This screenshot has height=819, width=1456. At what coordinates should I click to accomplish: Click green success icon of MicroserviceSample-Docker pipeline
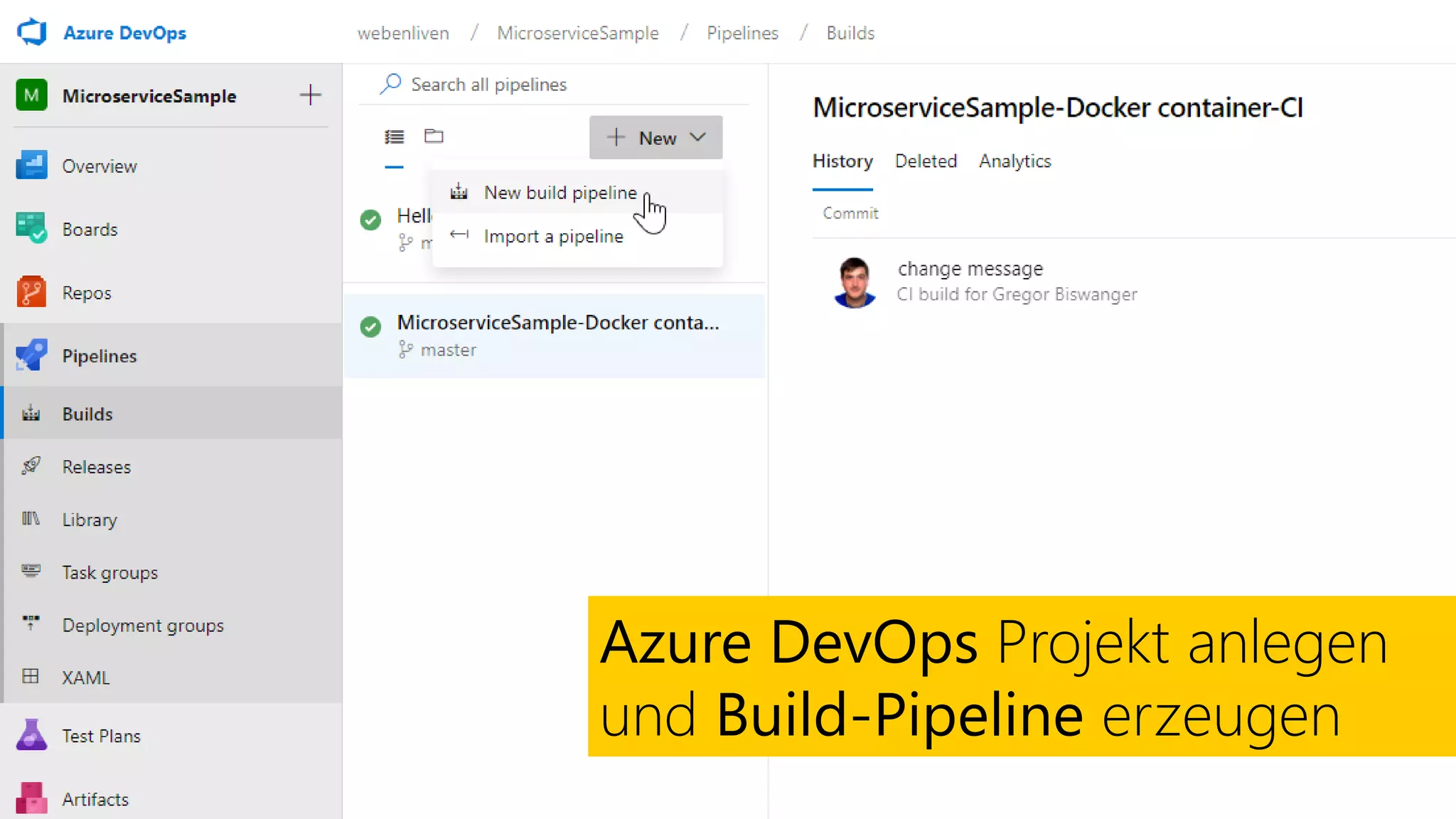point(370,326)
